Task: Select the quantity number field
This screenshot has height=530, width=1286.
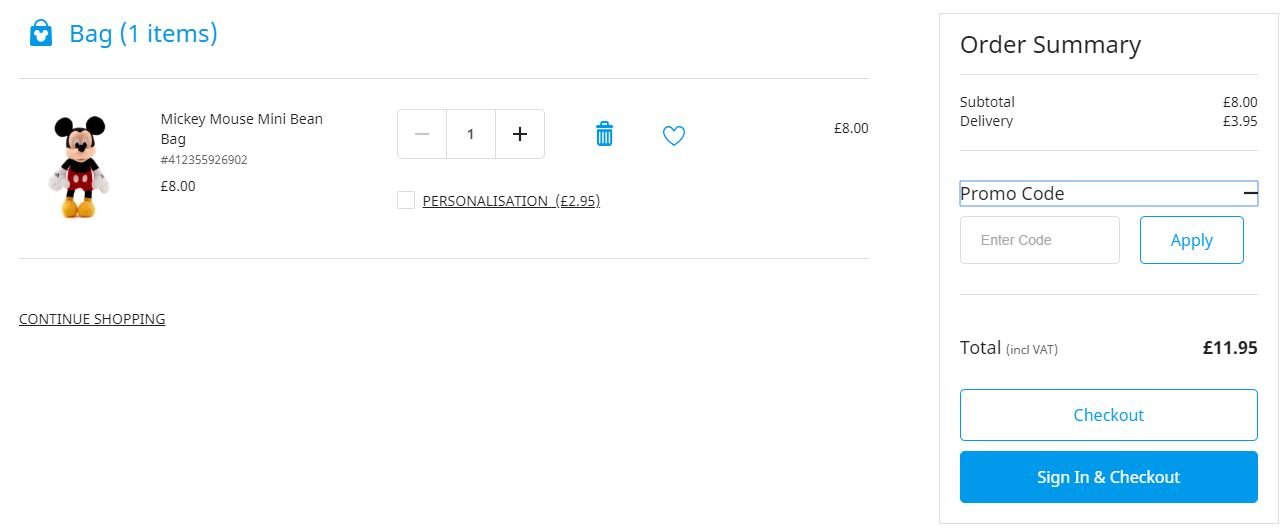Action: click(471, 134)
